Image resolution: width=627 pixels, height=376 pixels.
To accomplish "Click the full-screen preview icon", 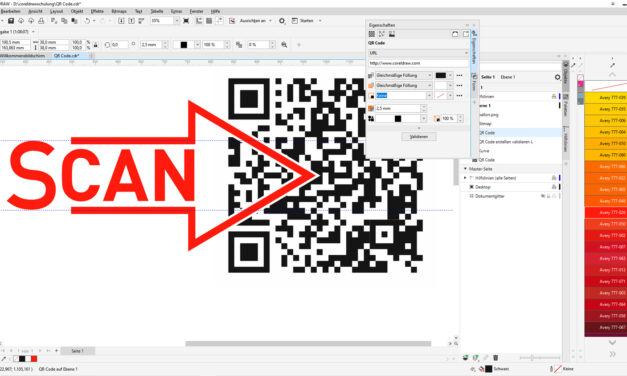I will click(x=186, y=21).
